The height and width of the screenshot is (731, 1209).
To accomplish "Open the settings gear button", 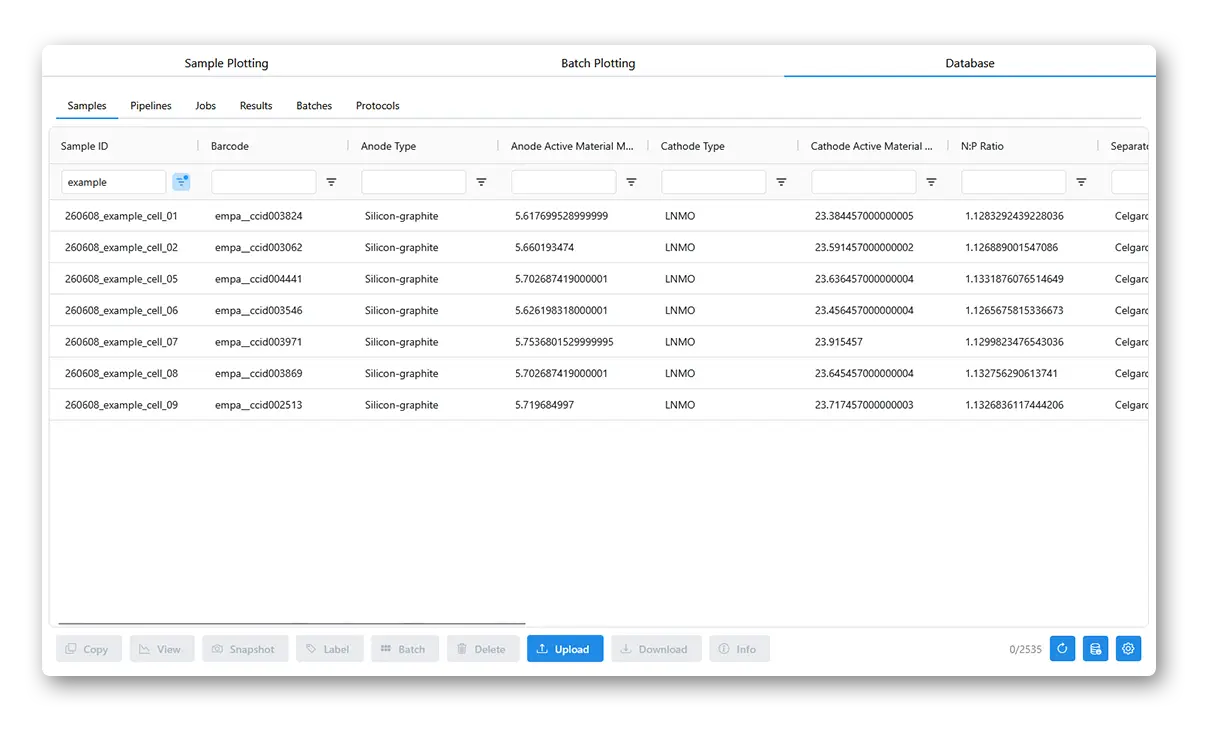I will (x=1128, y=649).
